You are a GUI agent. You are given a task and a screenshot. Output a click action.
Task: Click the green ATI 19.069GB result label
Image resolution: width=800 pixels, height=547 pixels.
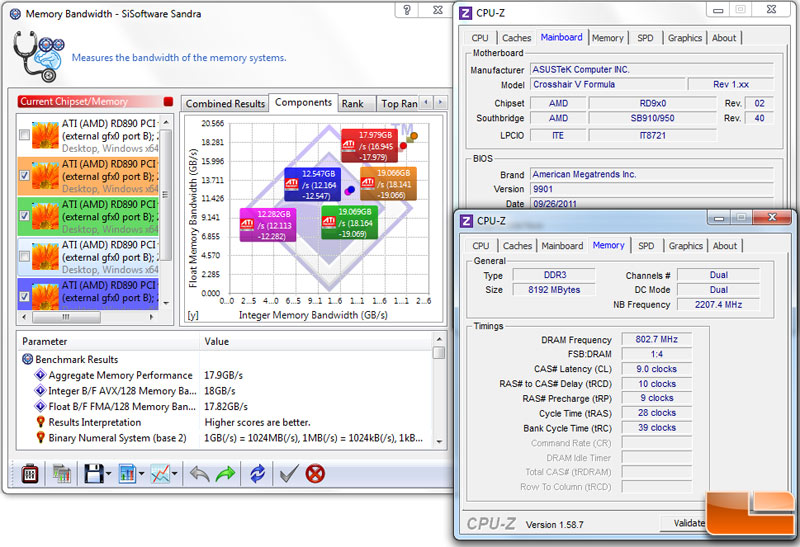point(349,222)
